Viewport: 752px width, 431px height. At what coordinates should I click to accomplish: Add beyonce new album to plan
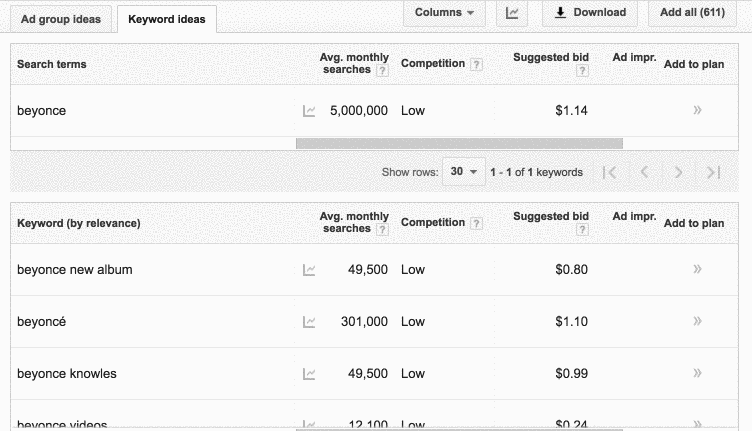click(x=697, y=269)
